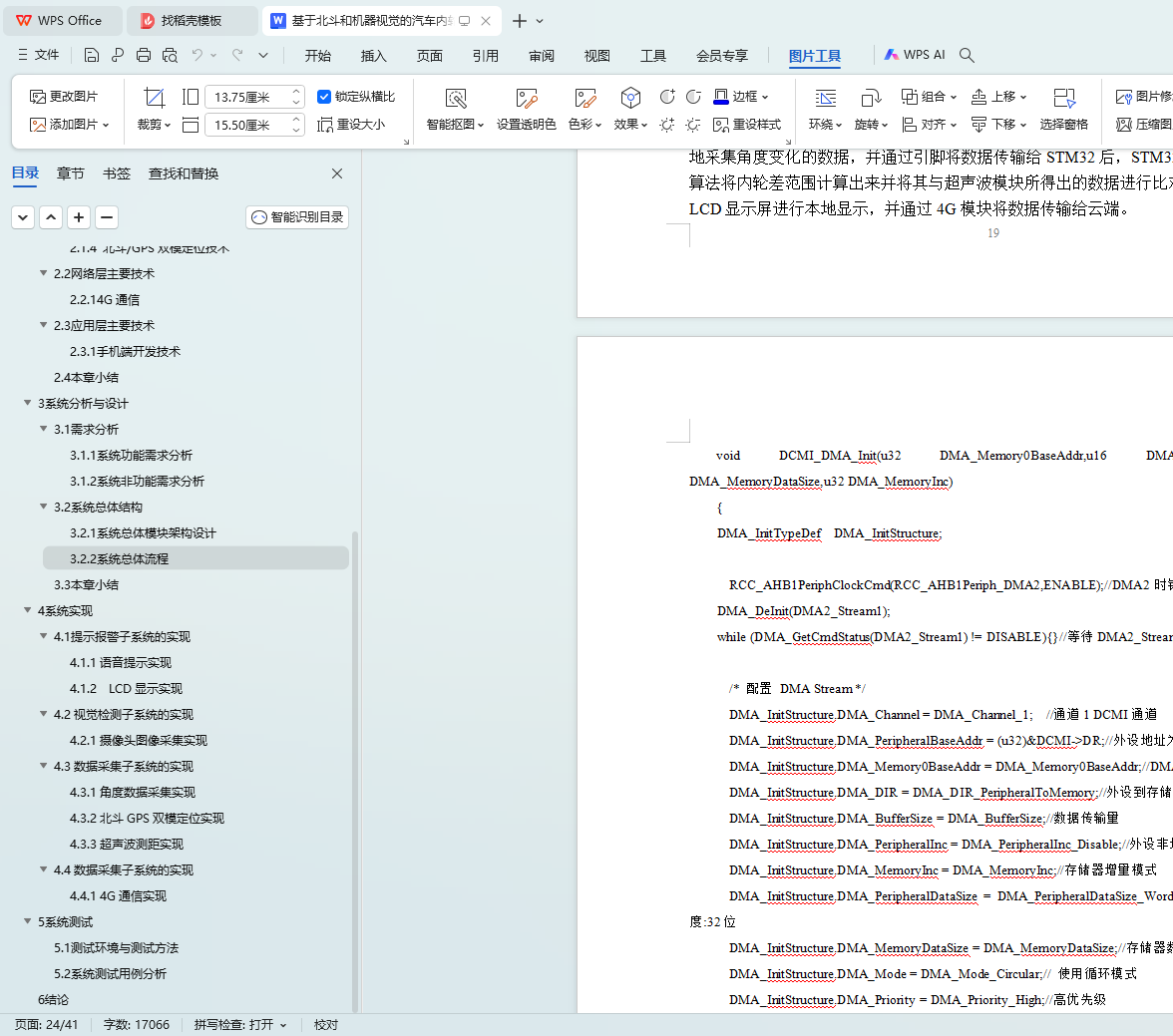Open picture Effects (效果) tool

click(630, 110)
